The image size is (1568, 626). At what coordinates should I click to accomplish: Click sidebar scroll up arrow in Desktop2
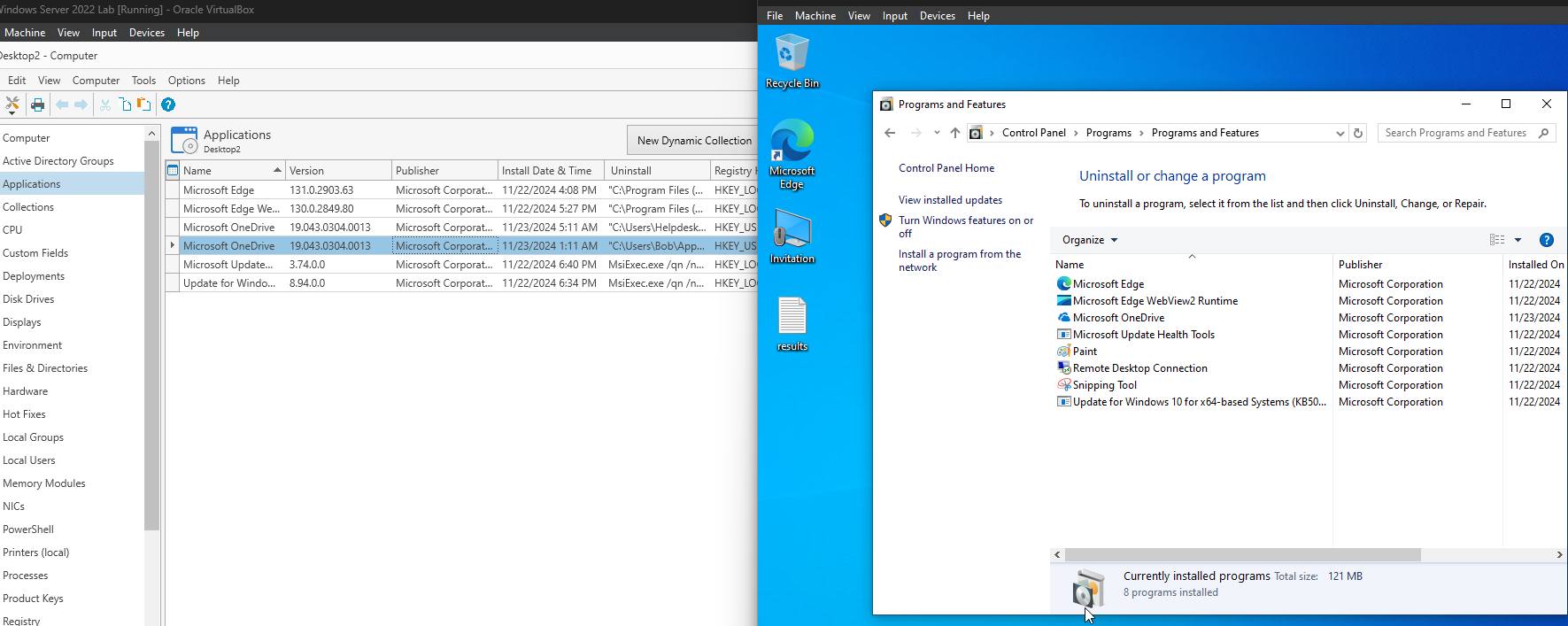coord(152,134)
